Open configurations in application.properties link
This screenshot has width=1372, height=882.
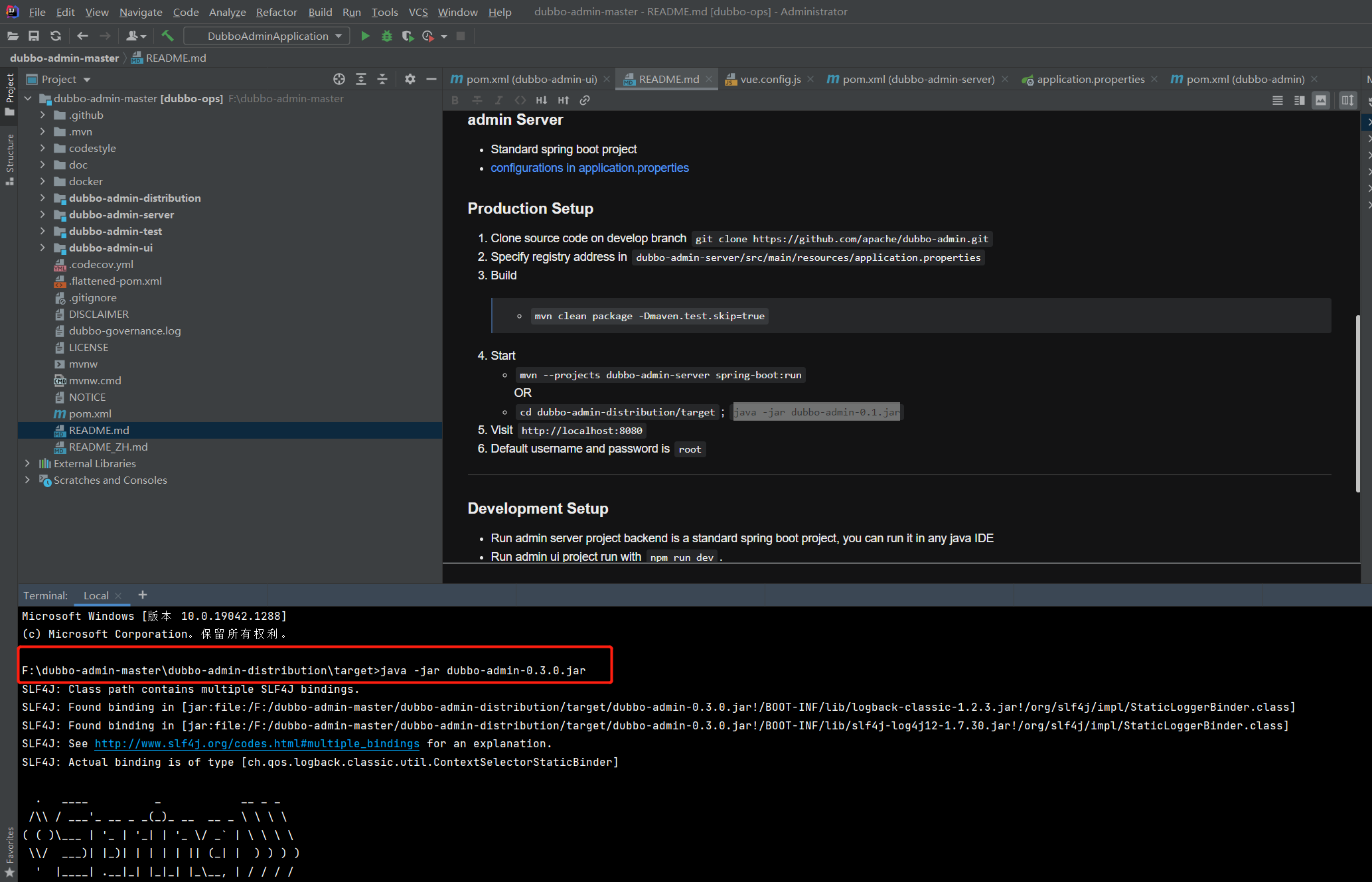pyautogui.click(x=589, y=168)
